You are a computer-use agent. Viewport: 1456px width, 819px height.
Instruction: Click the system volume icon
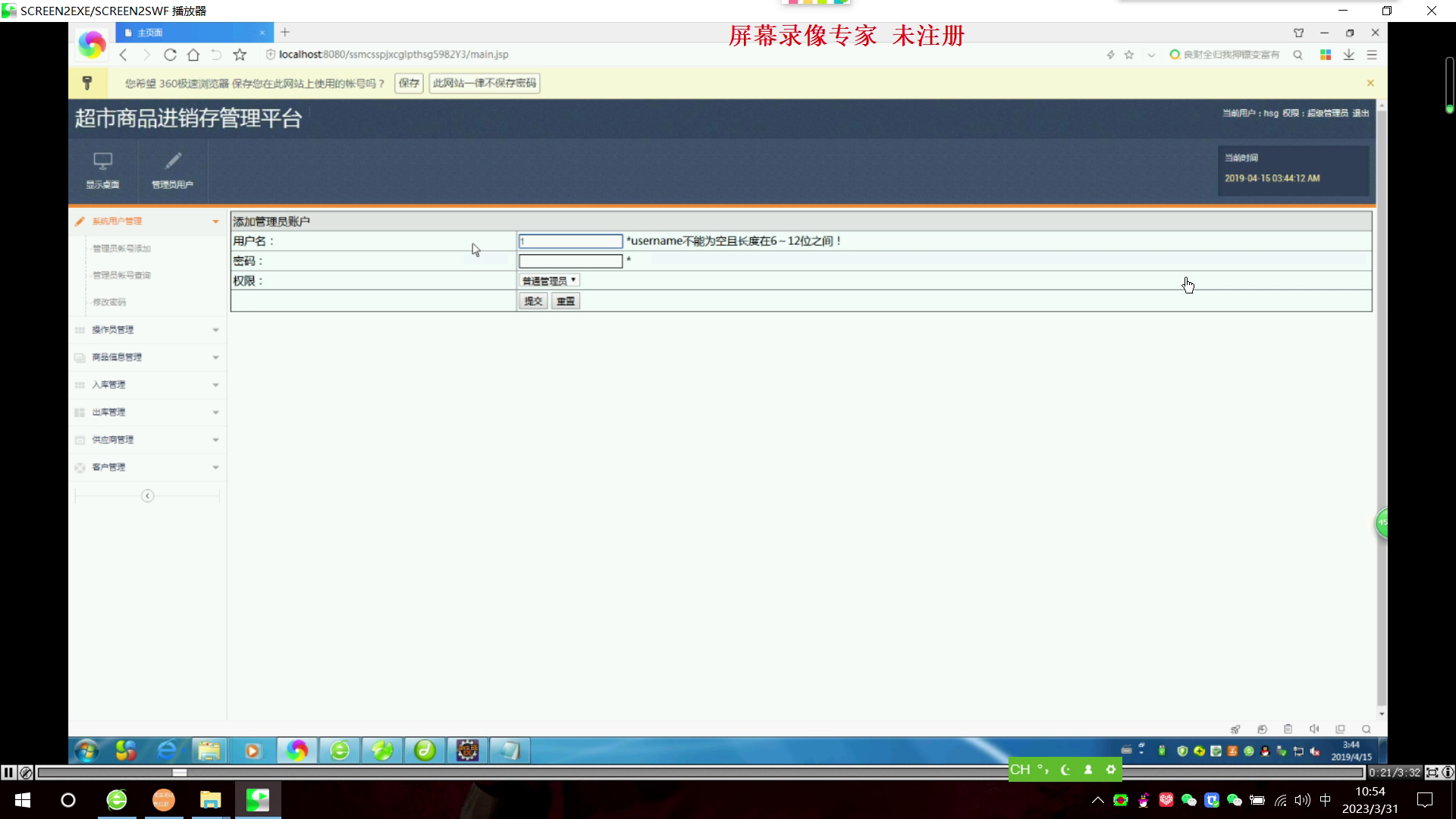pyautogui.click(x=1303, y=800)
